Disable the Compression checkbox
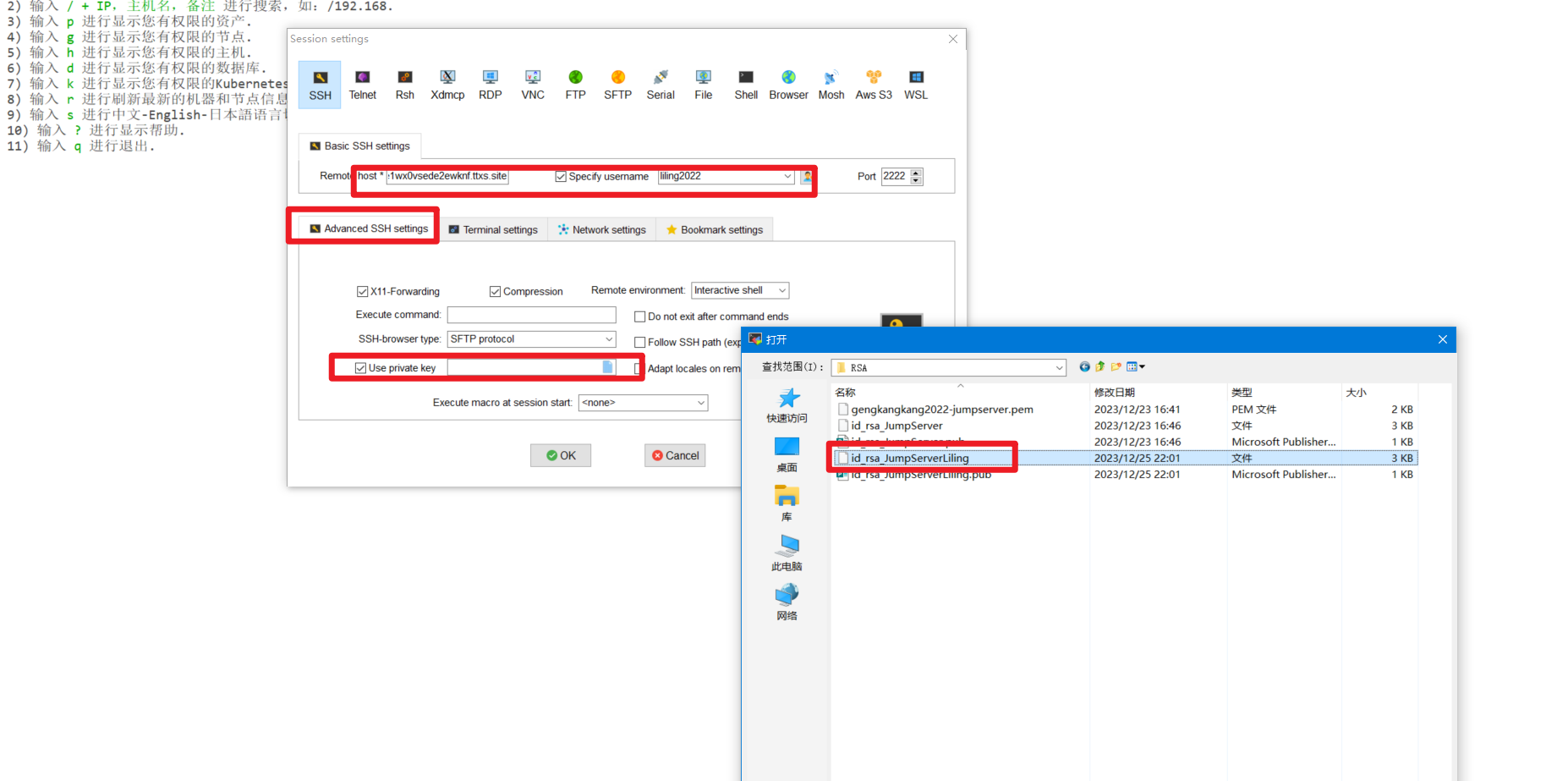1568x781 pixels. coord(496,292)
